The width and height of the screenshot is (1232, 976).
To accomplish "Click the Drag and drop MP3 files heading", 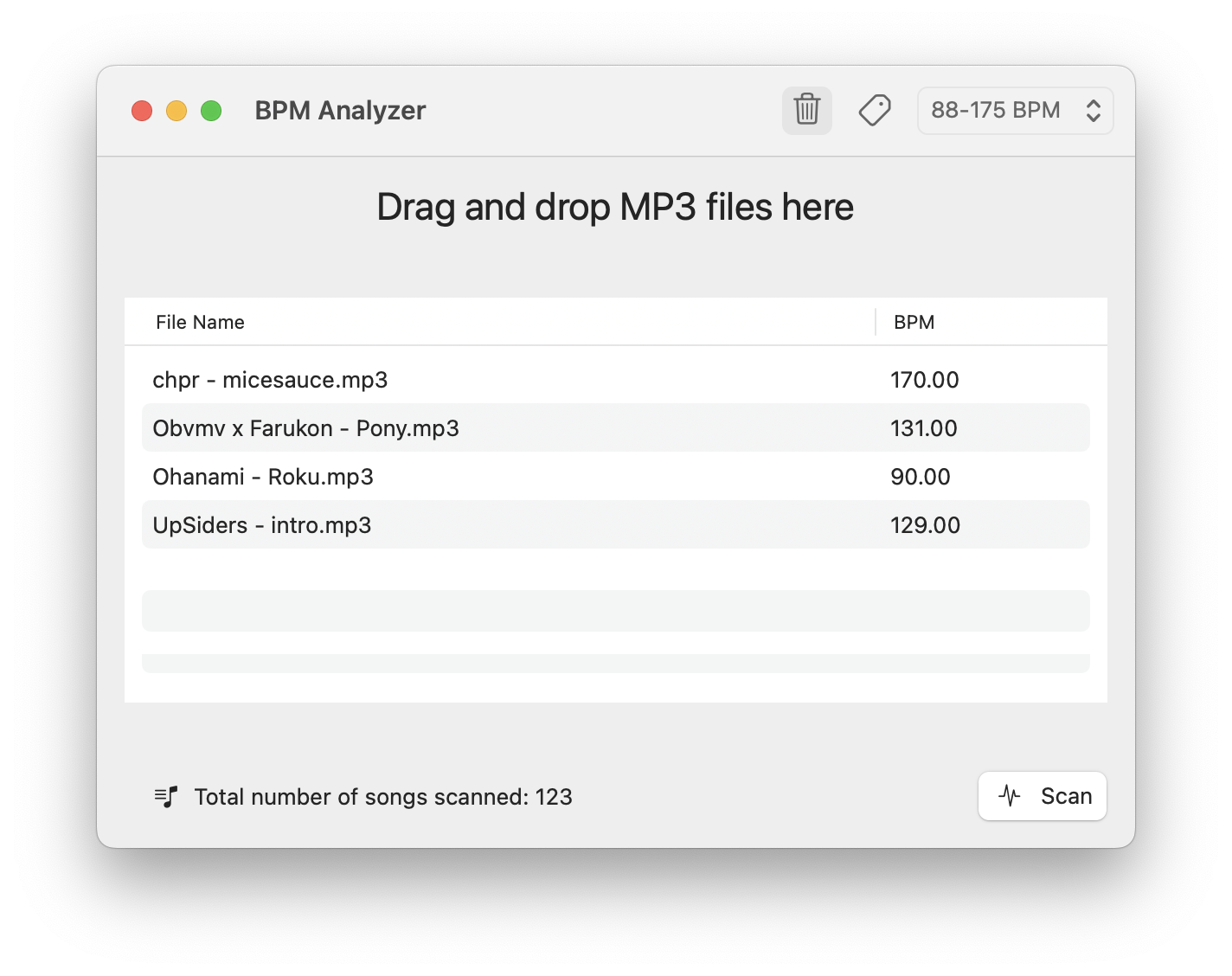I will tap(615, 208).
